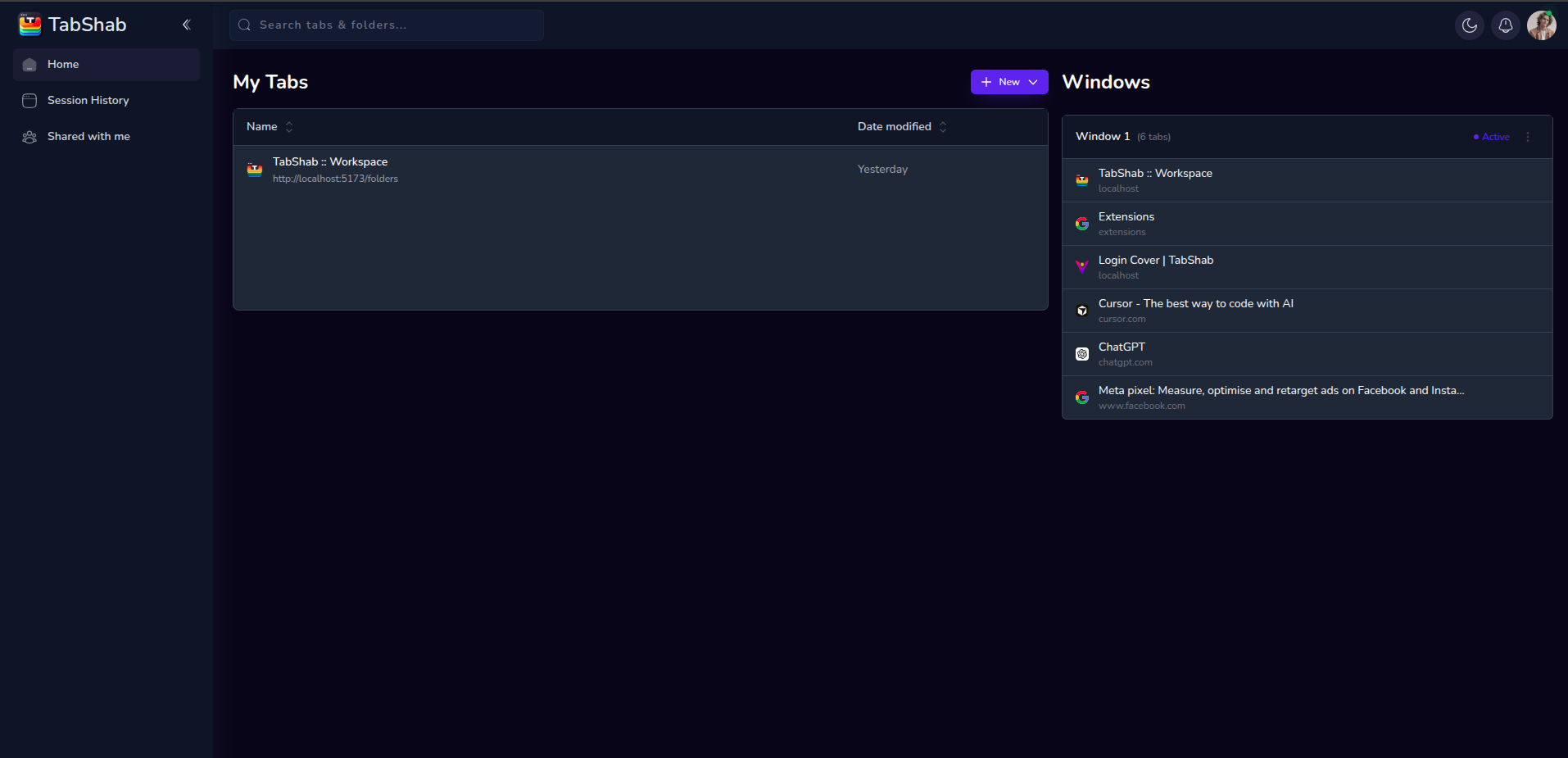
Task: Click the TabShab logo icon
Action: pos(30,25)
